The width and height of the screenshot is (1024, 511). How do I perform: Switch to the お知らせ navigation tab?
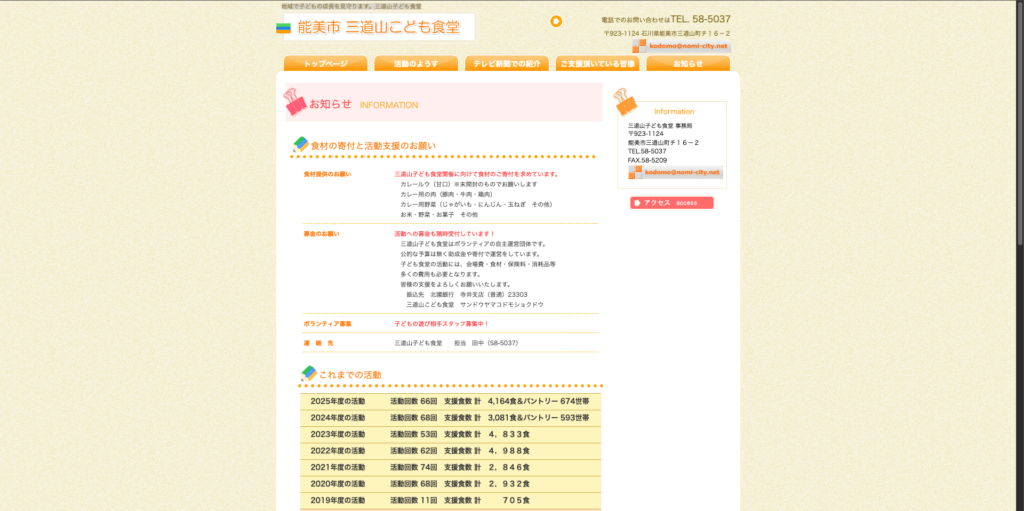coord(687,64)
